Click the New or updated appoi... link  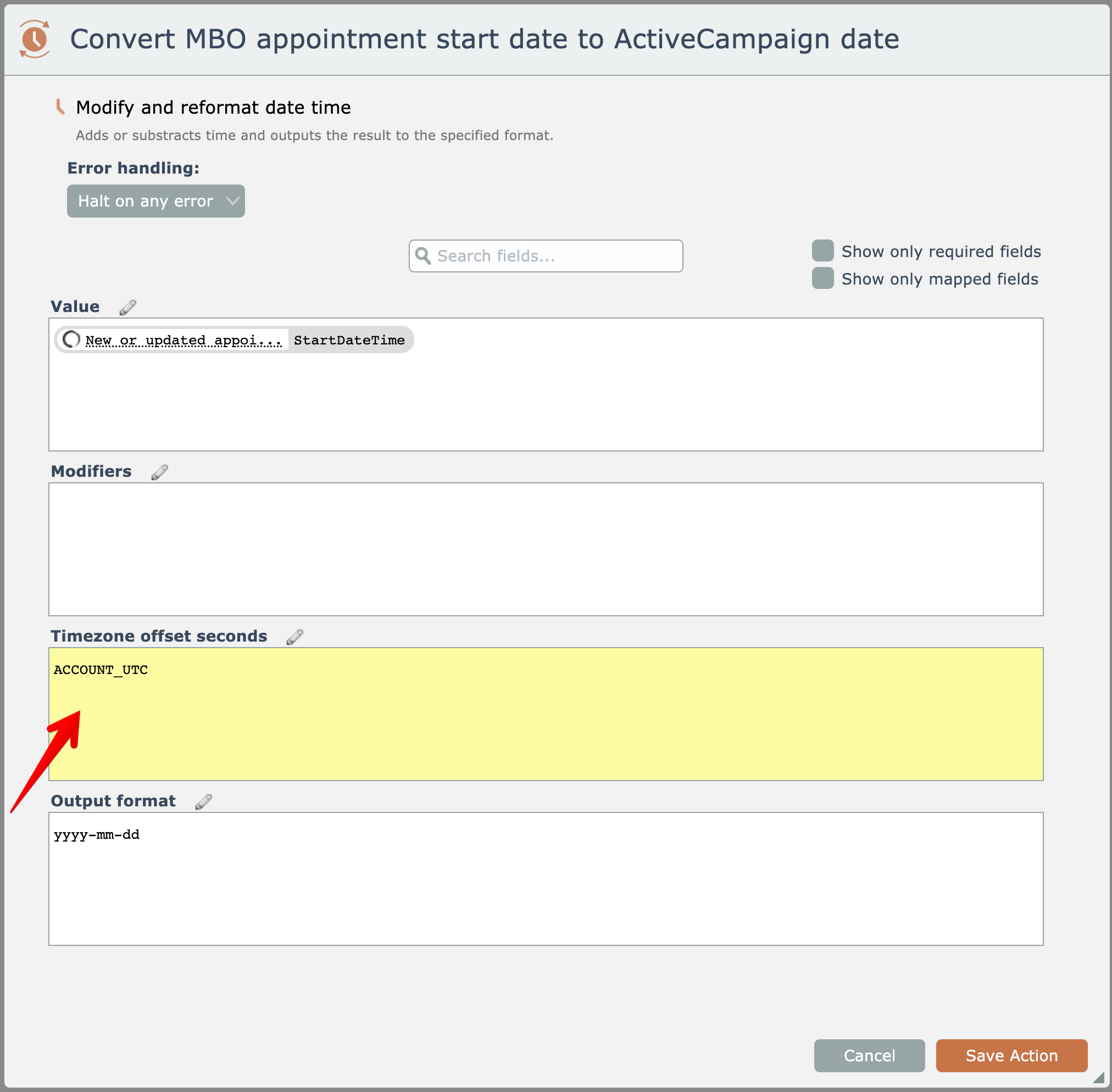(184, 340)
